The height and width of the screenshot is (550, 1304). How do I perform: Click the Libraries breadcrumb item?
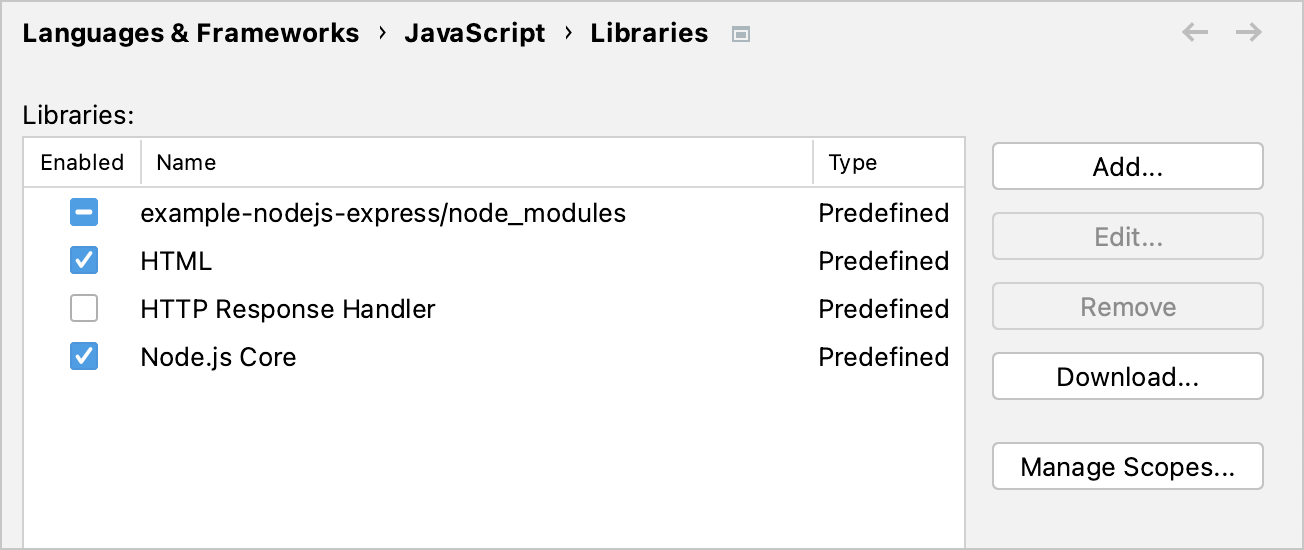pyautogui.click(x=649, y=33)
